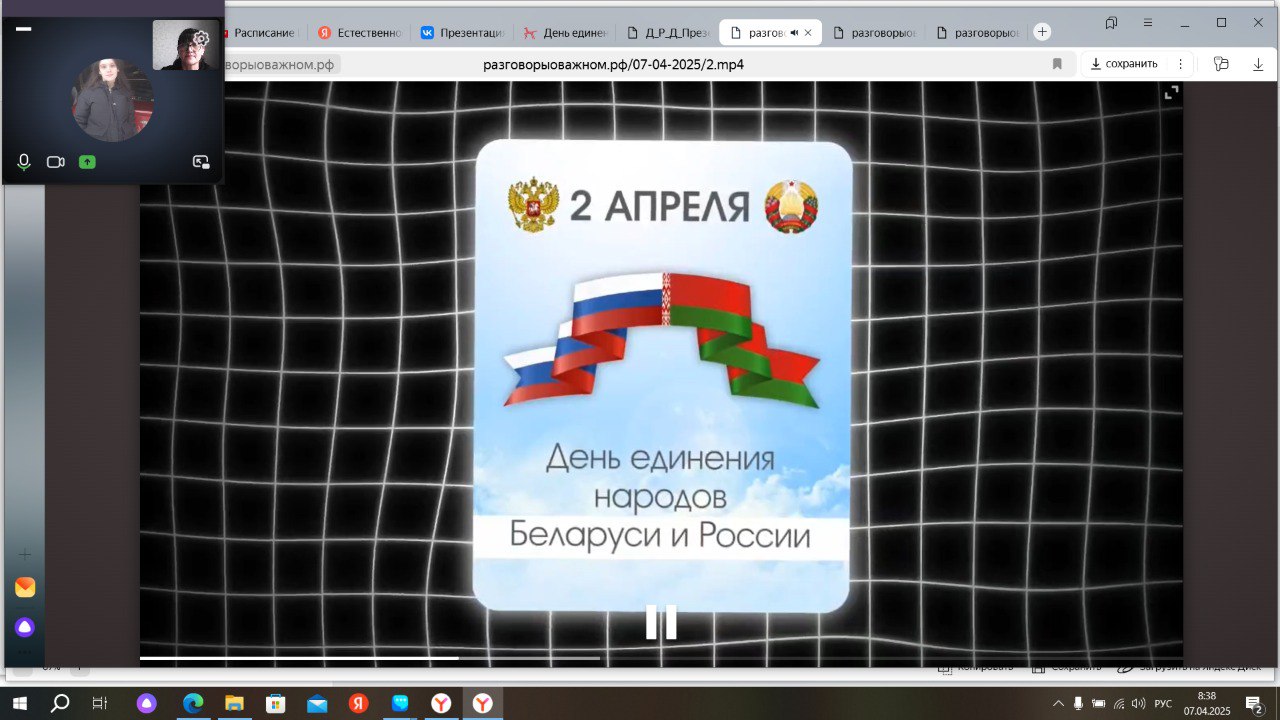The image size is (1280, 720).
Task: Seek on the video progress bar
Action: pyautogui.click(x=661, y=658)
